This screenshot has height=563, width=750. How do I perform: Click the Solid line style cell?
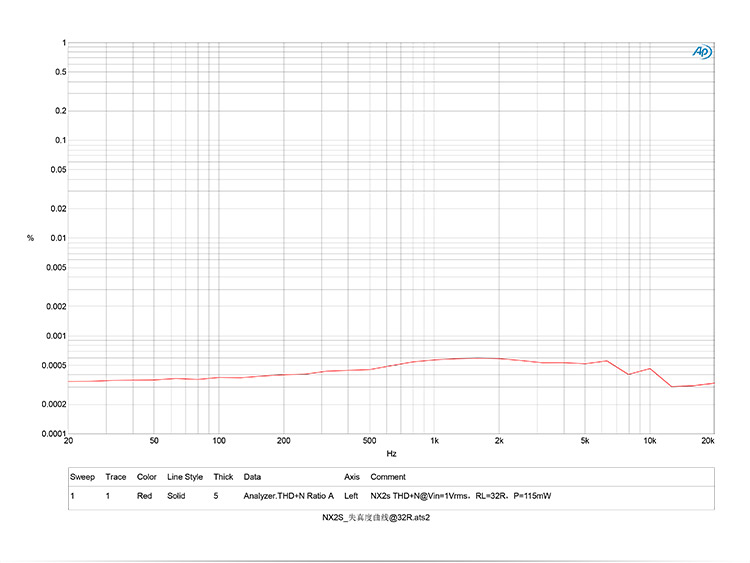coord(179,496)
